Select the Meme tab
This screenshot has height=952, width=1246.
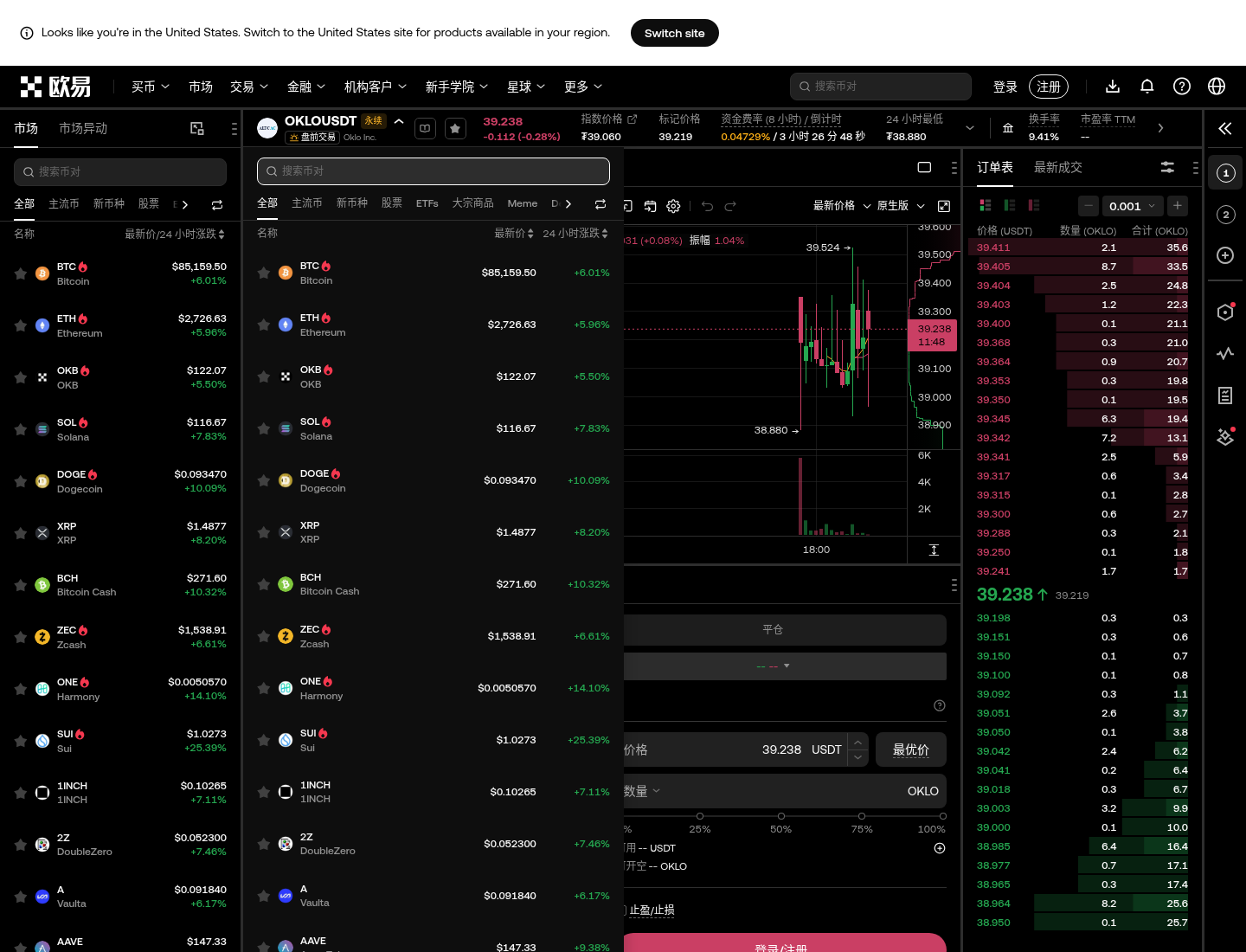523,203
